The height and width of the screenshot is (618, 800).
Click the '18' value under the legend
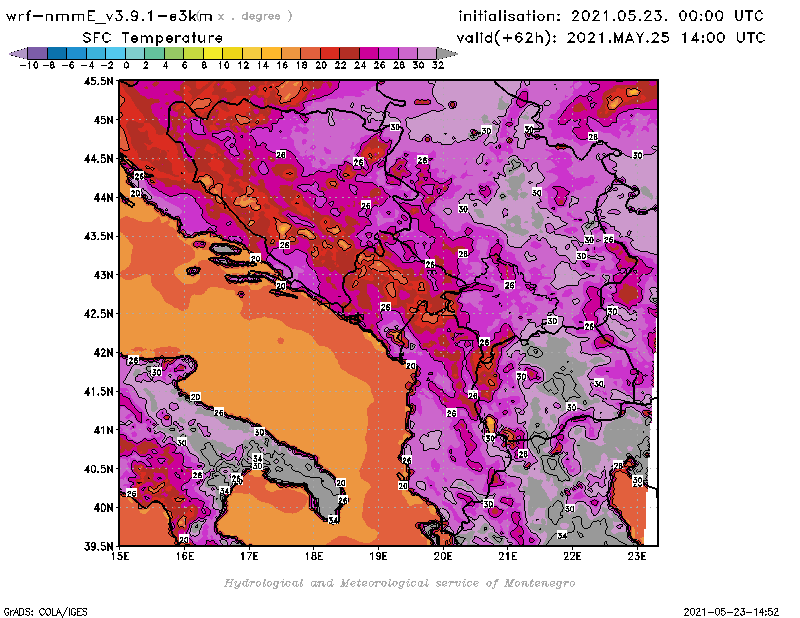pos(302,65)
